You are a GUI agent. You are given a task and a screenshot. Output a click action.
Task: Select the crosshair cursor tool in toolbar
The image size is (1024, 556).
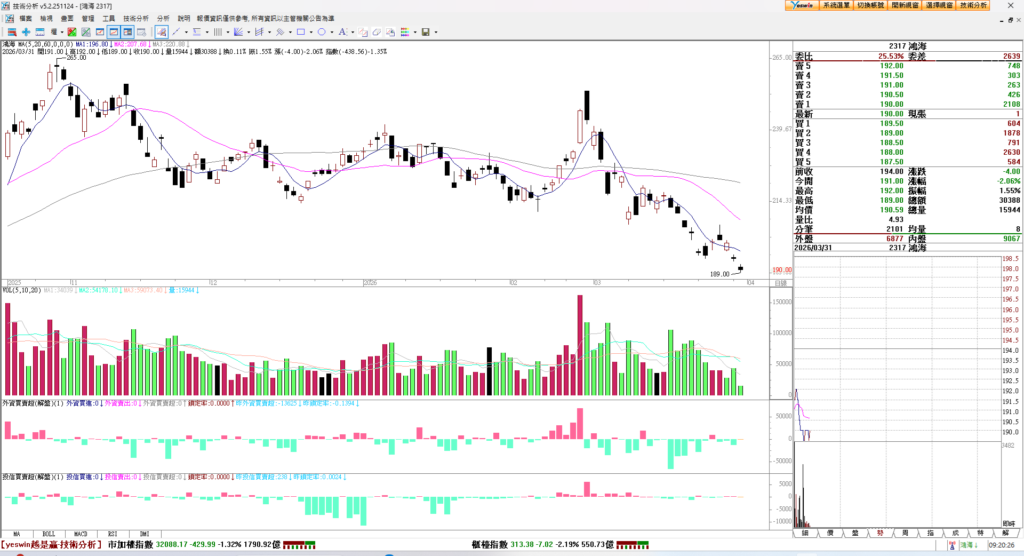(26, 32)
